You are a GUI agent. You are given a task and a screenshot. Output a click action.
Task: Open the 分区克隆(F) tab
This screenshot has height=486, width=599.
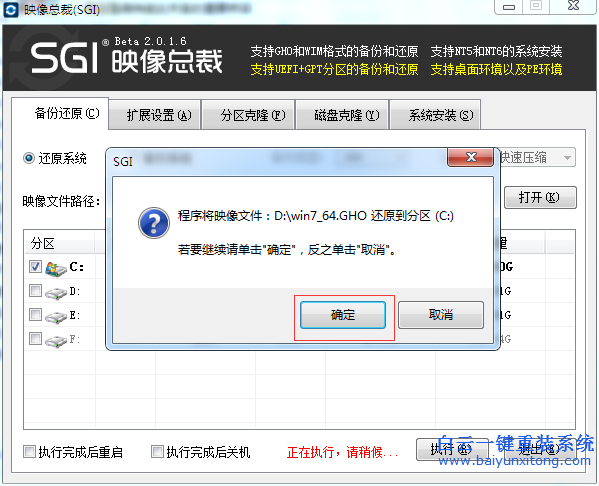pyautogui.click(x=248, y=115)
